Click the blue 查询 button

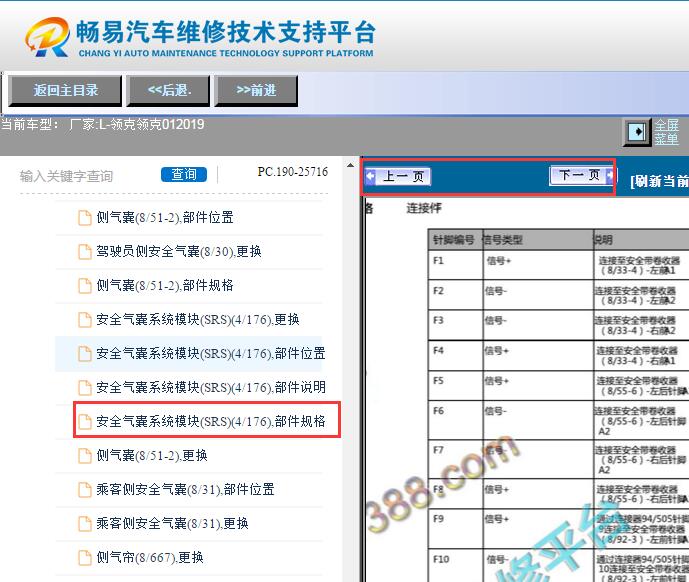tap(184, 175)
